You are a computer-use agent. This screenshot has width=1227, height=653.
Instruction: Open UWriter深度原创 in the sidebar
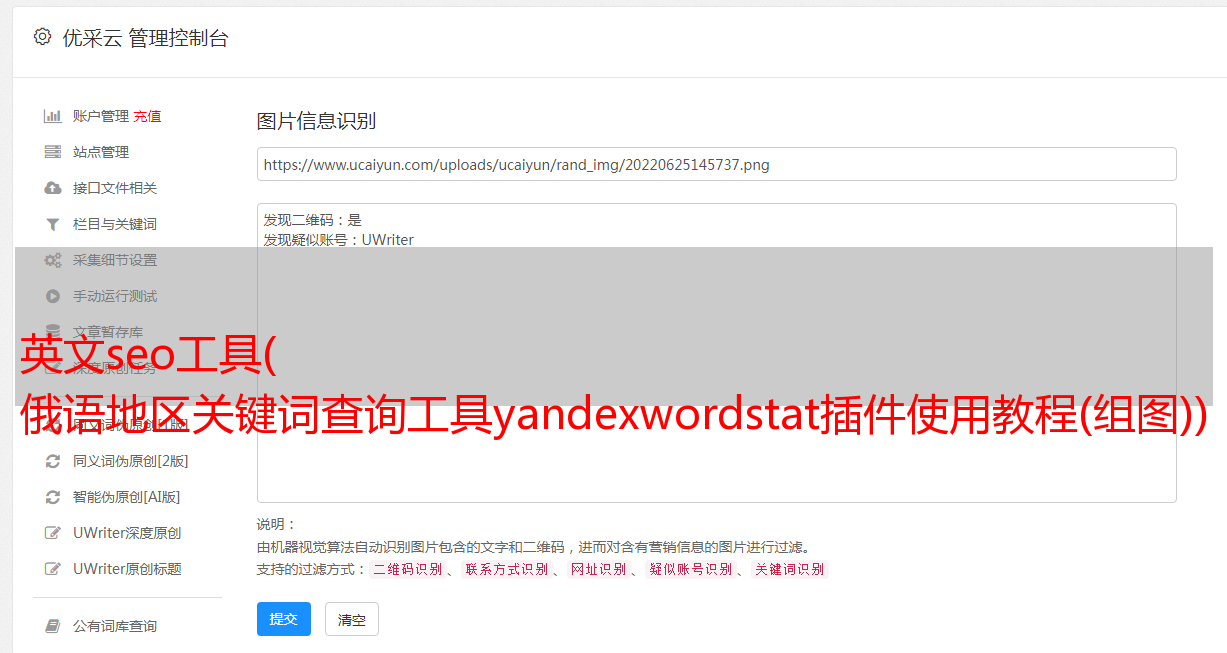(x=127, y=533)
